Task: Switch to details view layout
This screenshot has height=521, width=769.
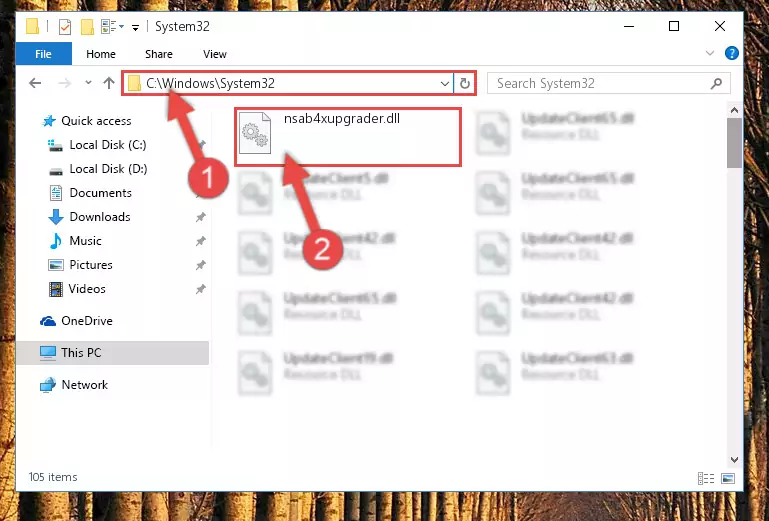Action: click(x=706, y=478)
